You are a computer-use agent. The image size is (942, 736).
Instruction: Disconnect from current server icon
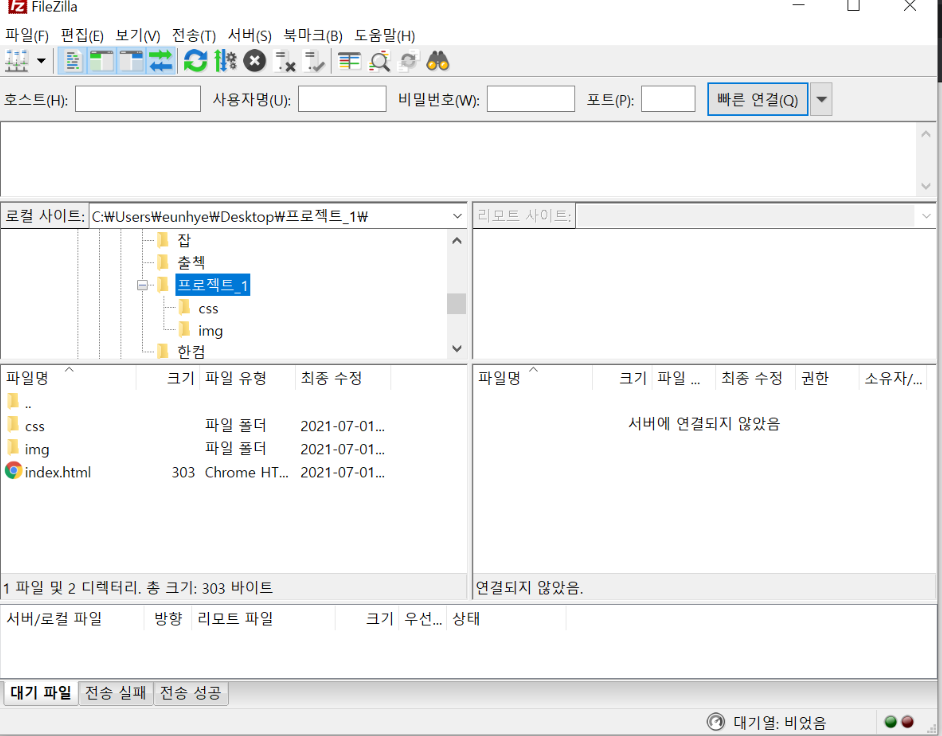click(x=285, y=61)
